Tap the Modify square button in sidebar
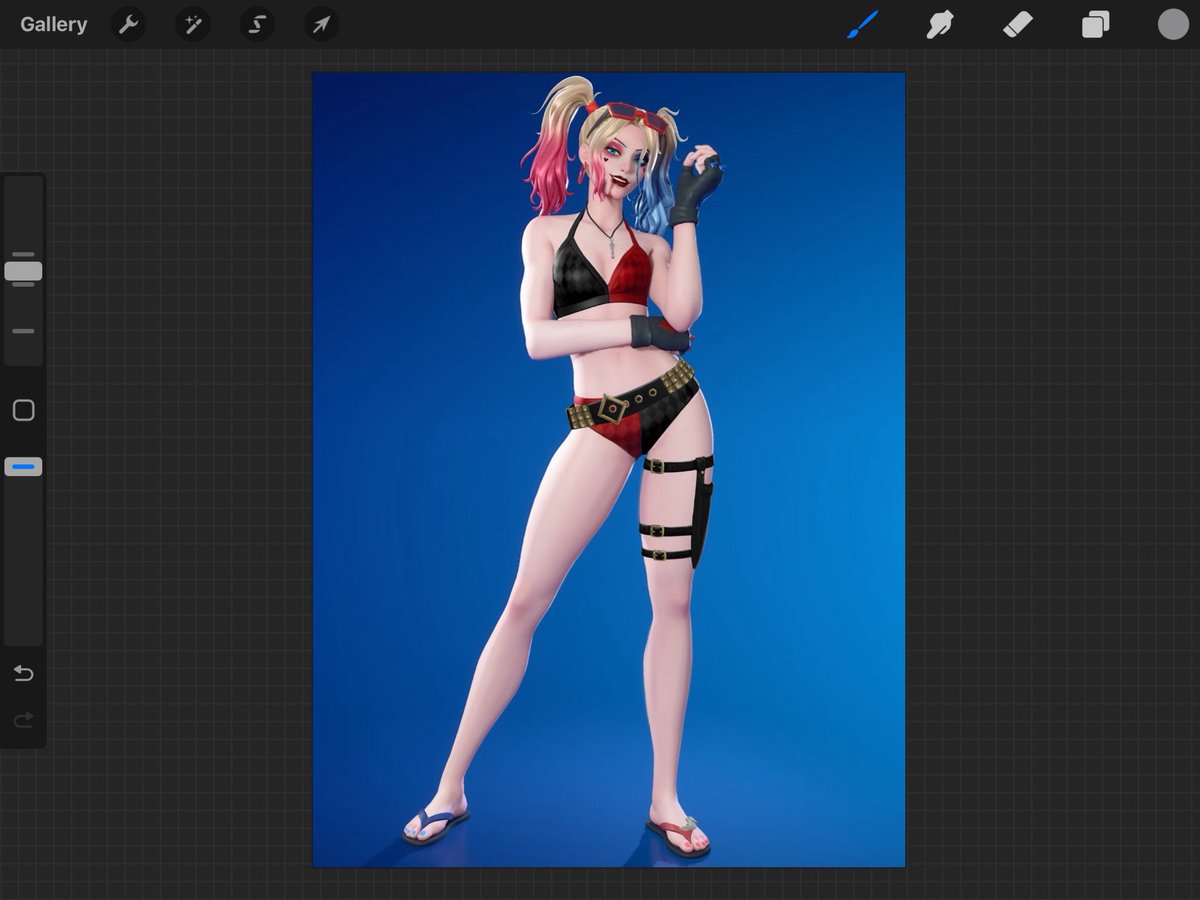Image resolution: width=1200 pixels, height=900 pixels. coord(23,410)
